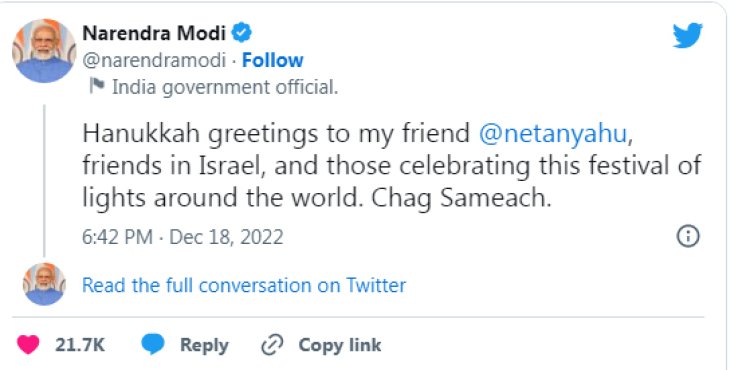The width and height of the screenshot is (750, 370).
Task: Open the @netanyahu mention link
Action: [x=553, y=134]
